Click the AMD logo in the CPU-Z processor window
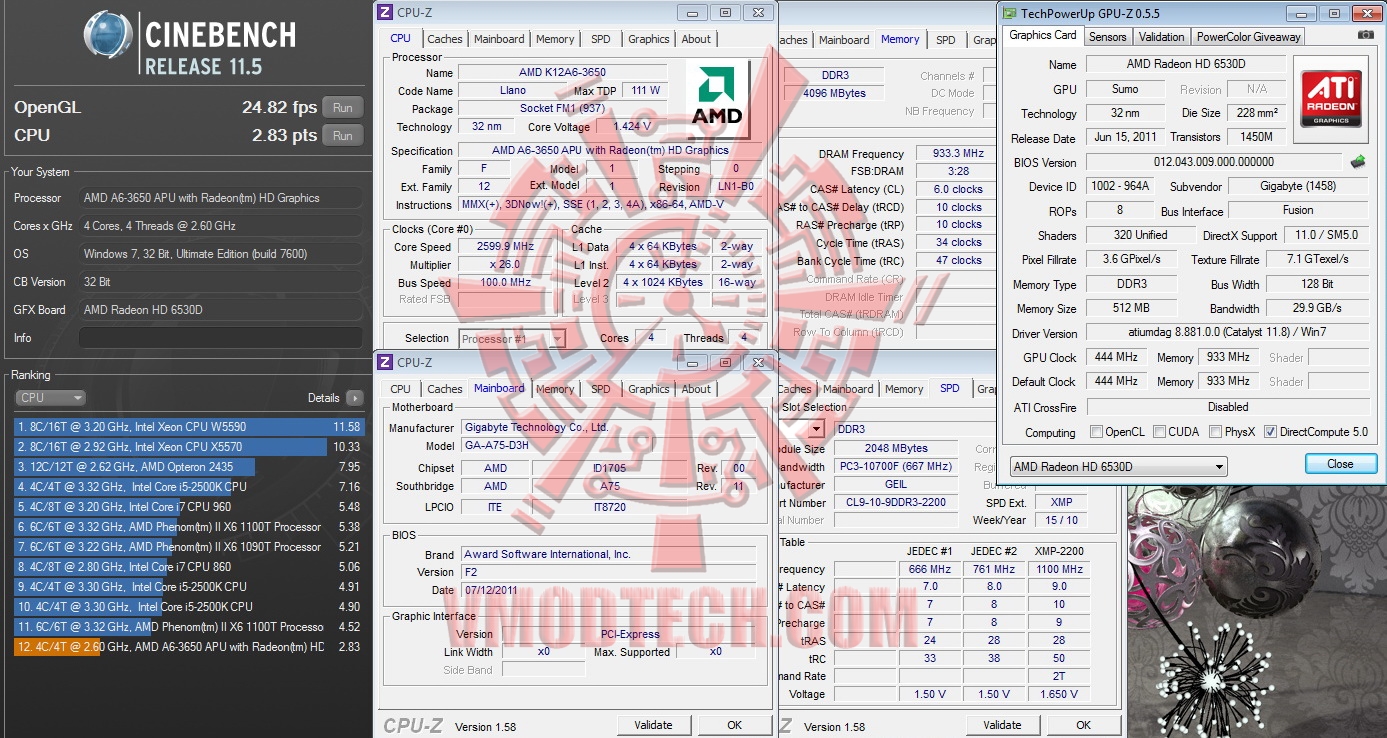This screenshot has width=1387, height=738. [717, 98]
